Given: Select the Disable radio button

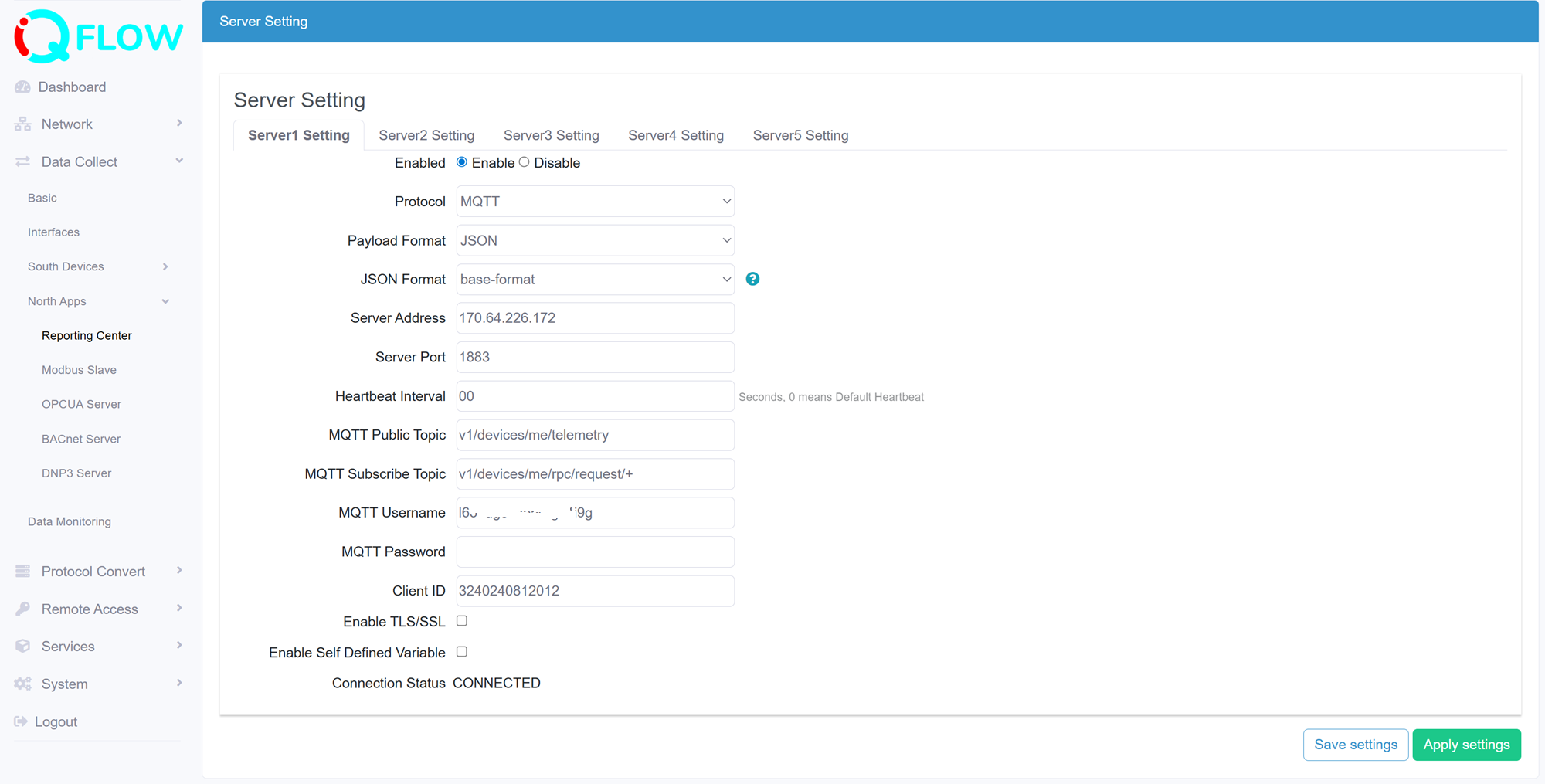Looking at the screenshot, I should (524, 161).
